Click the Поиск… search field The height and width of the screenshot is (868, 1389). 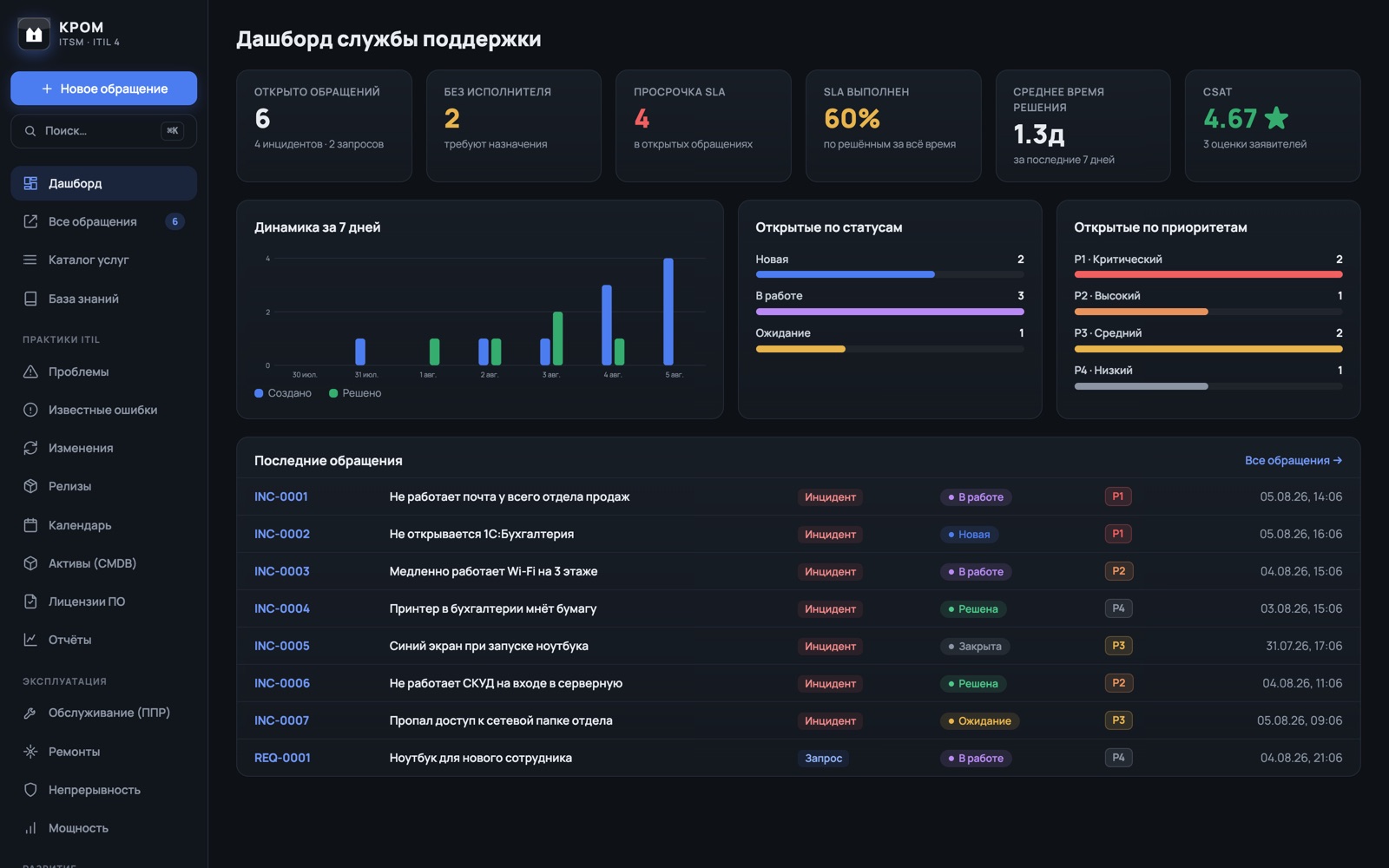click(x=103, y=131)
